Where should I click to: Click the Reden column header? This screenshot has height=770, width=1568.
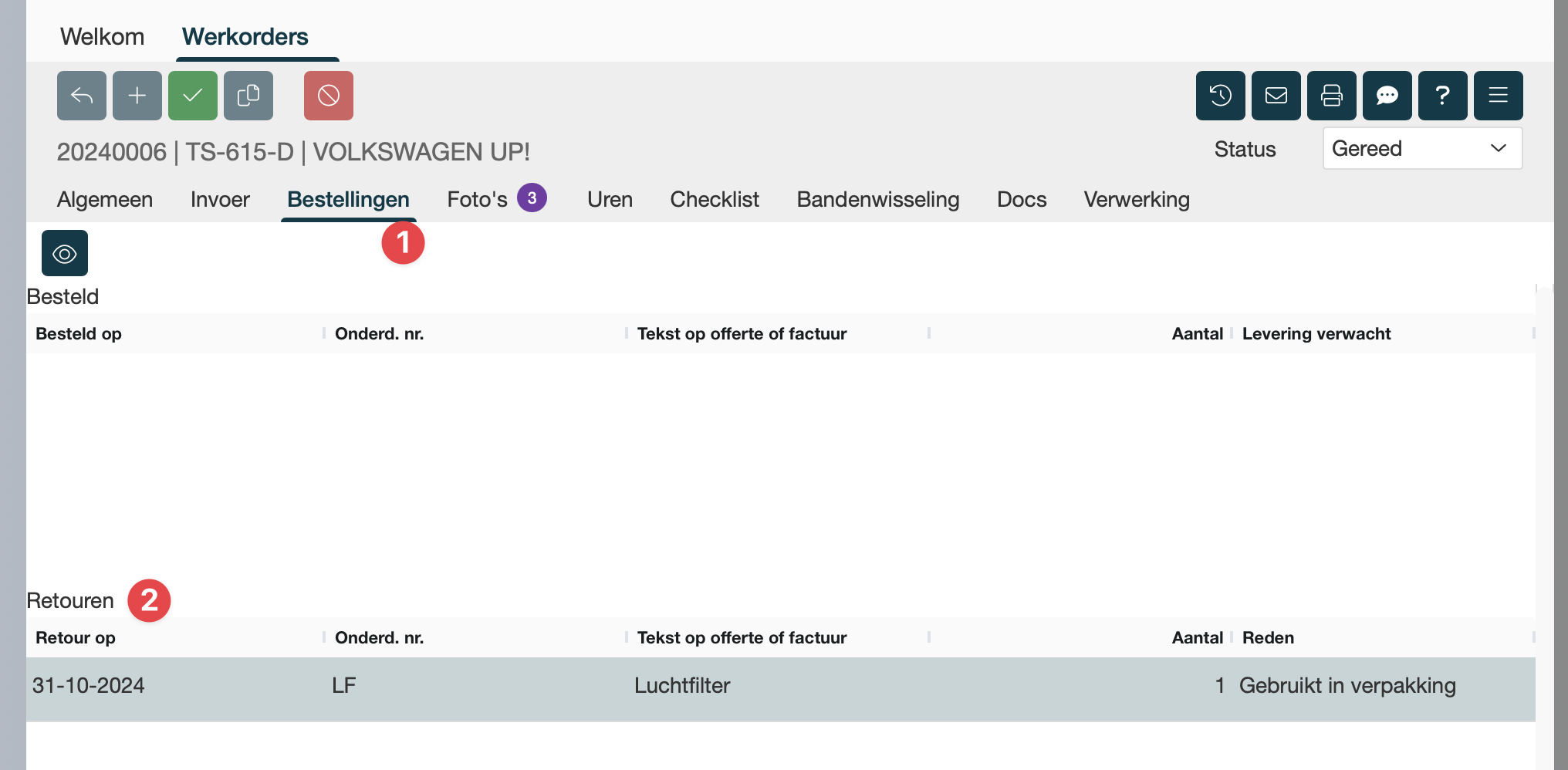[1268, 637]
